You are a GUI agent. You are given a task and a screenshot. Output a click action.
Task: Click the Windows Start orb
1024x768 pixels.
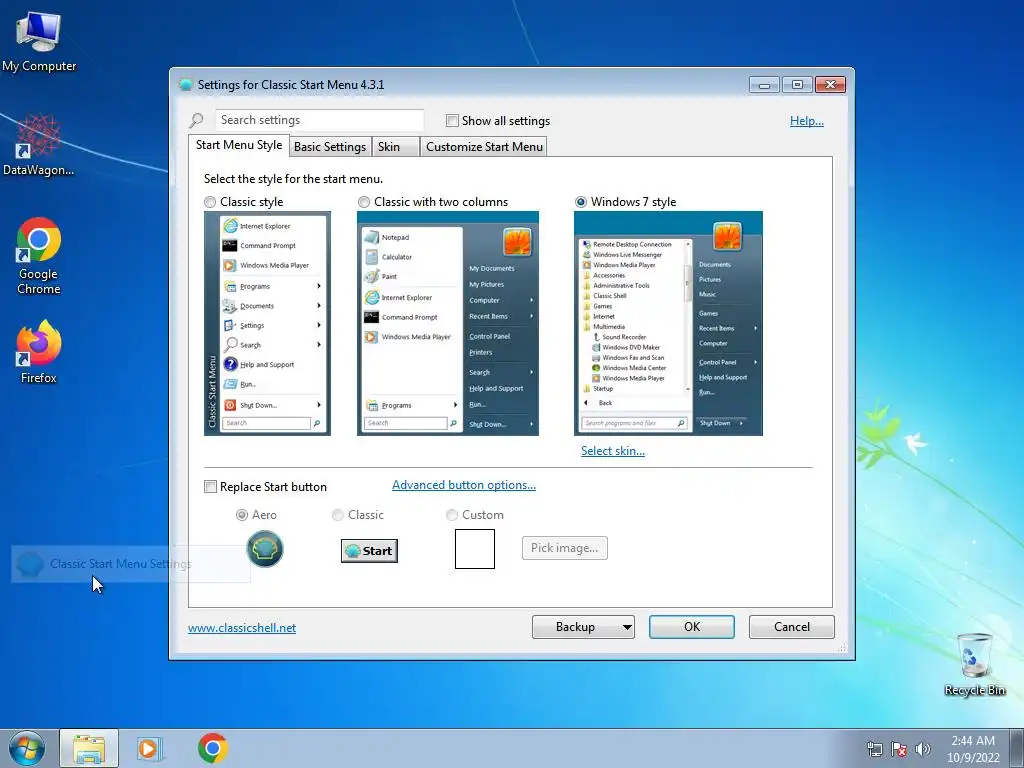coord(27,748)
